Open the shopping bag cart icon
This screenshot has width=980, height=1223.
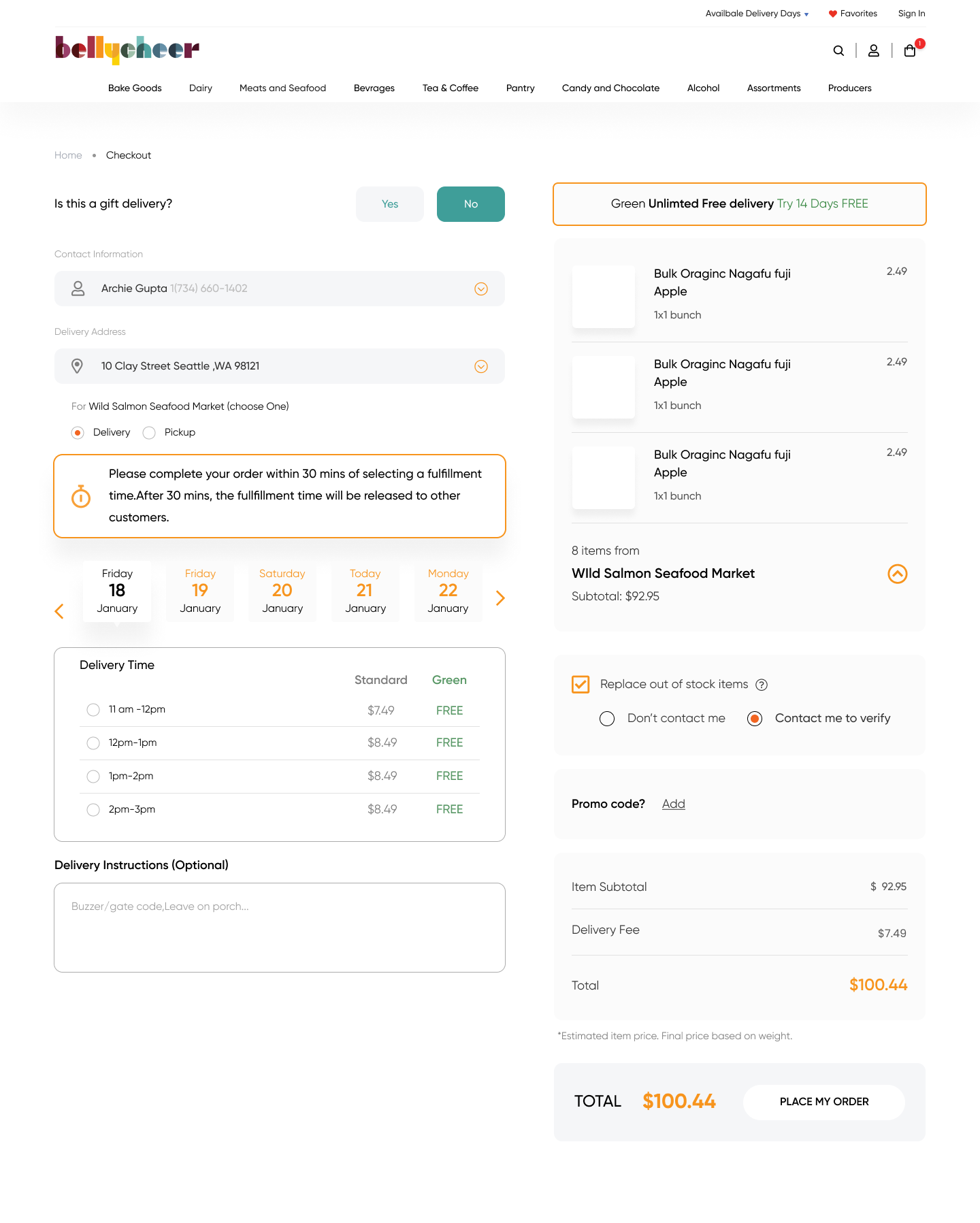910,51
